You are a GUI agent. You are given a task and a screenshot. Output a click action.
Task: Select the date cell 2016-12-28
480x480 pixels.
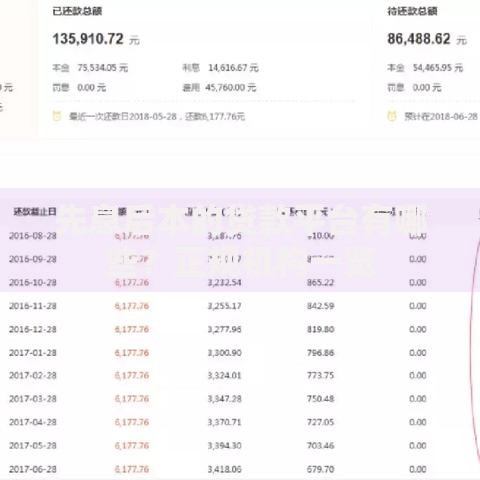(33, 329)
